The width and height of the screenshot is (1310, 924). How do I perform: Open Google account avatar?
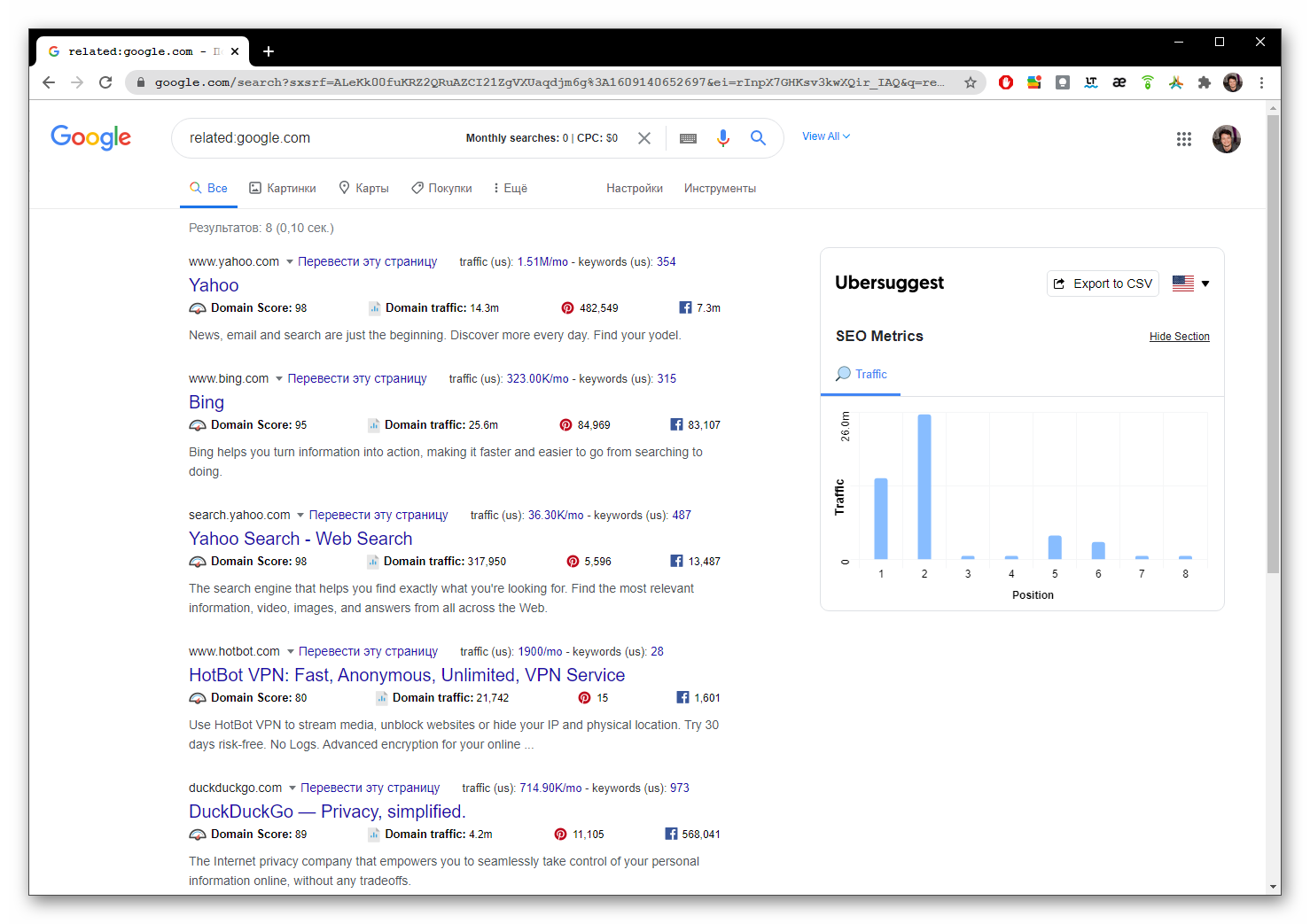pos(1227,139)
